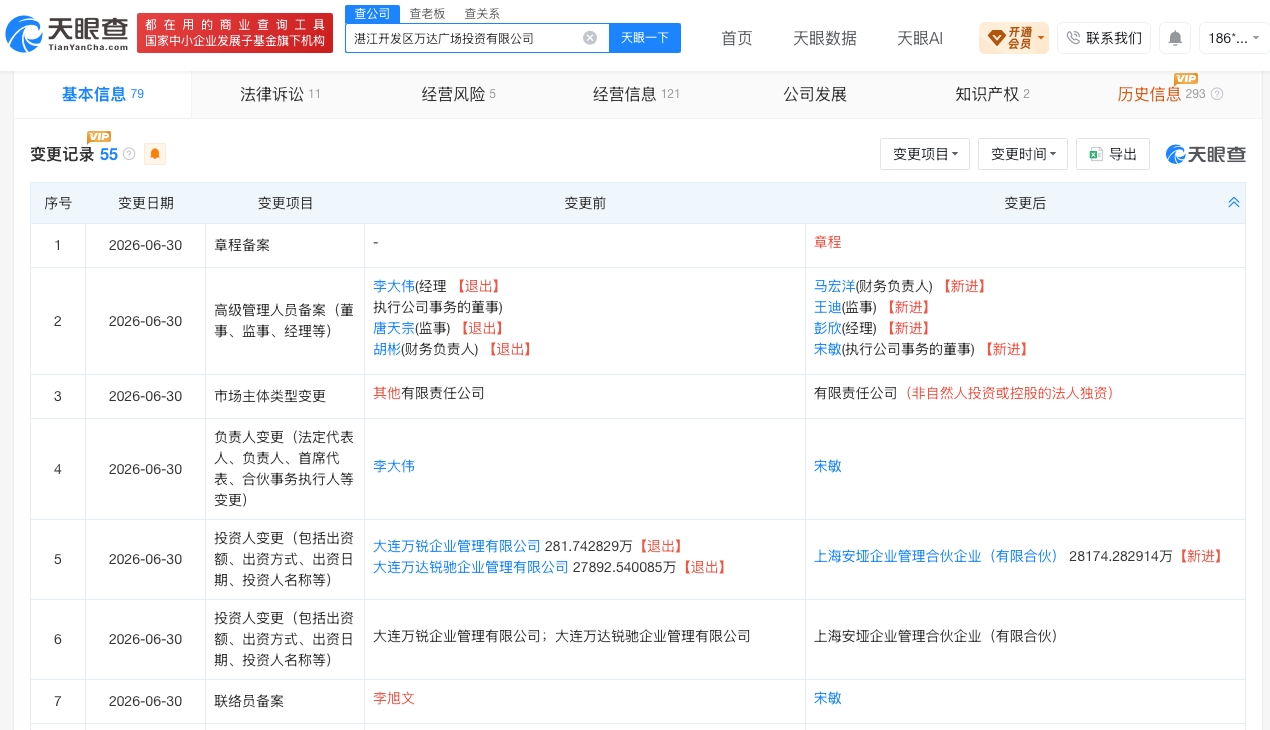The image size is (1270, 730).
Task: Click the 章程备案 change item cell
Action: [285, 245]
